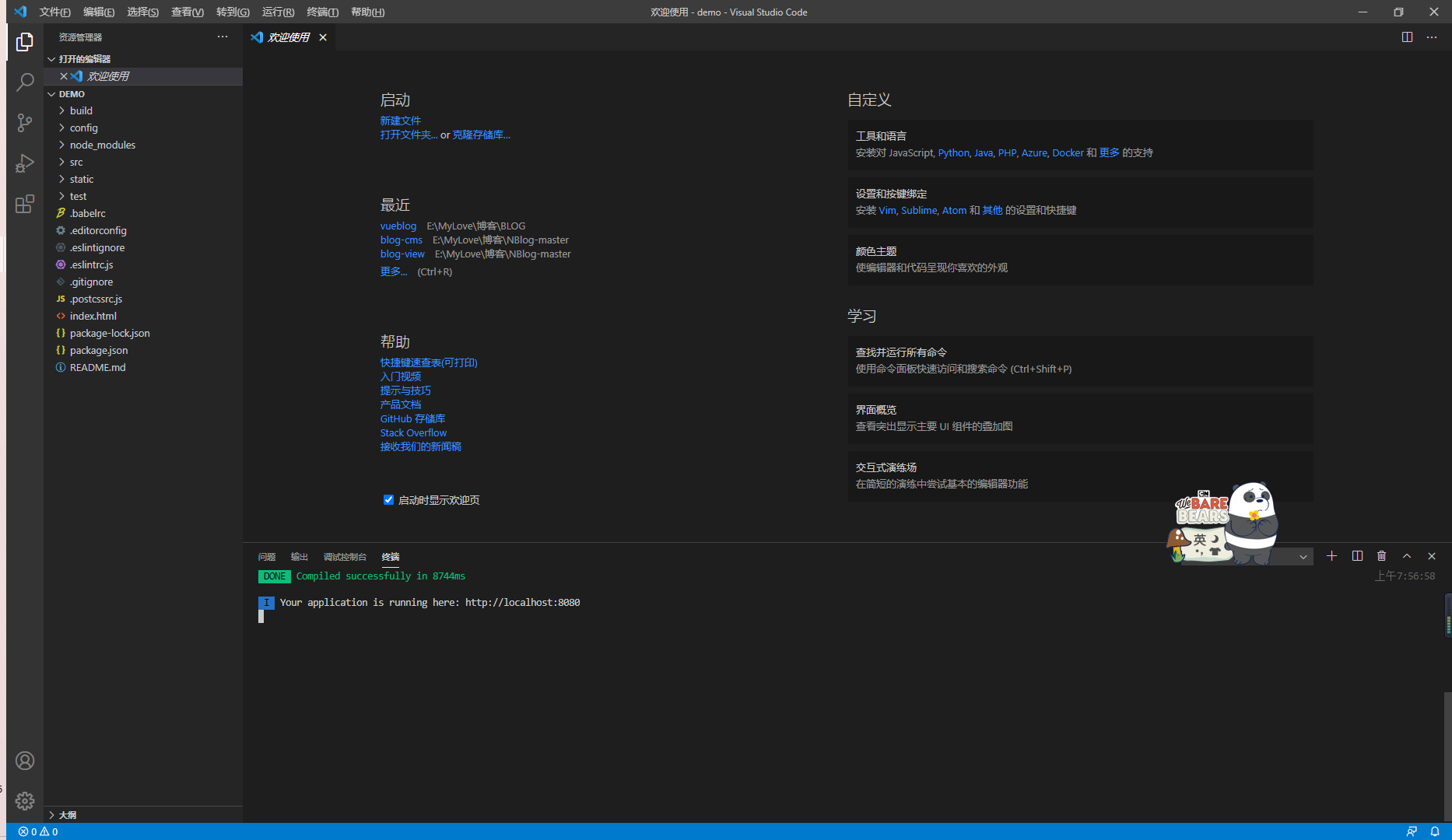
Task: Open the terminal selector dropdown
Action: point(1303,557)
